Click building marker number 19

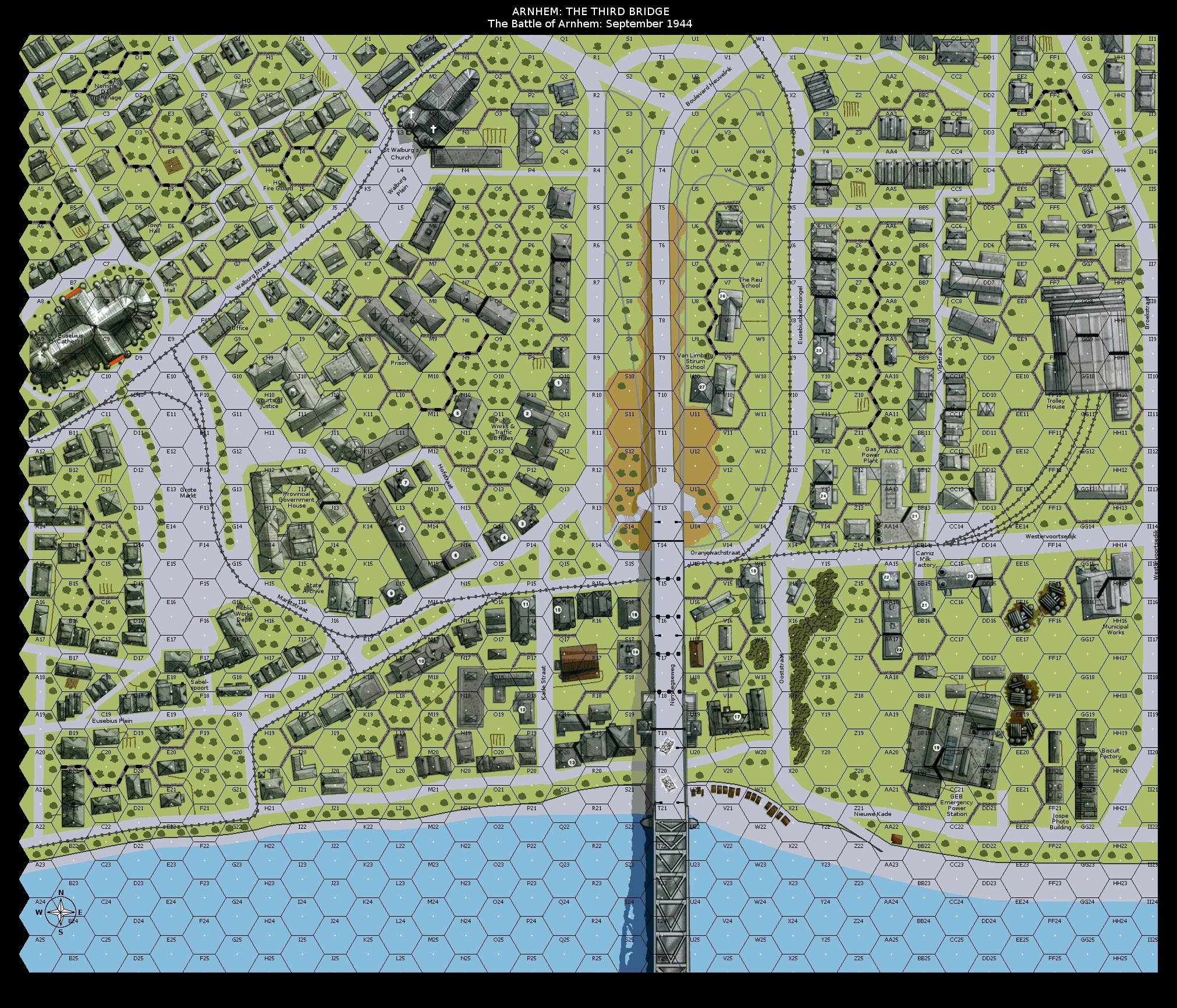tap(937, 747)
